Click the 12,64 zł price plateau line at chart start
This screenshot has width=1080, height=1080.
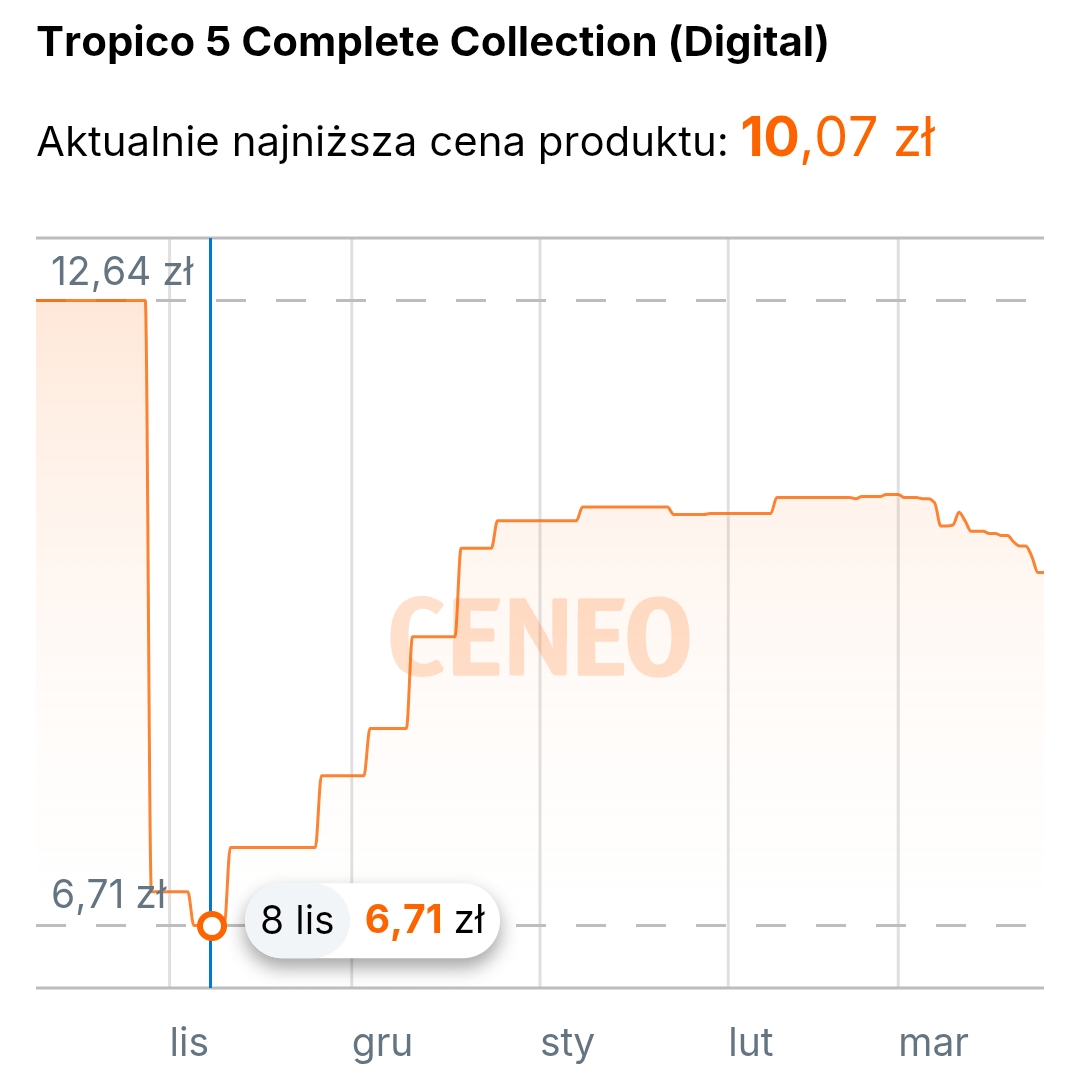(x=90, y=300)
